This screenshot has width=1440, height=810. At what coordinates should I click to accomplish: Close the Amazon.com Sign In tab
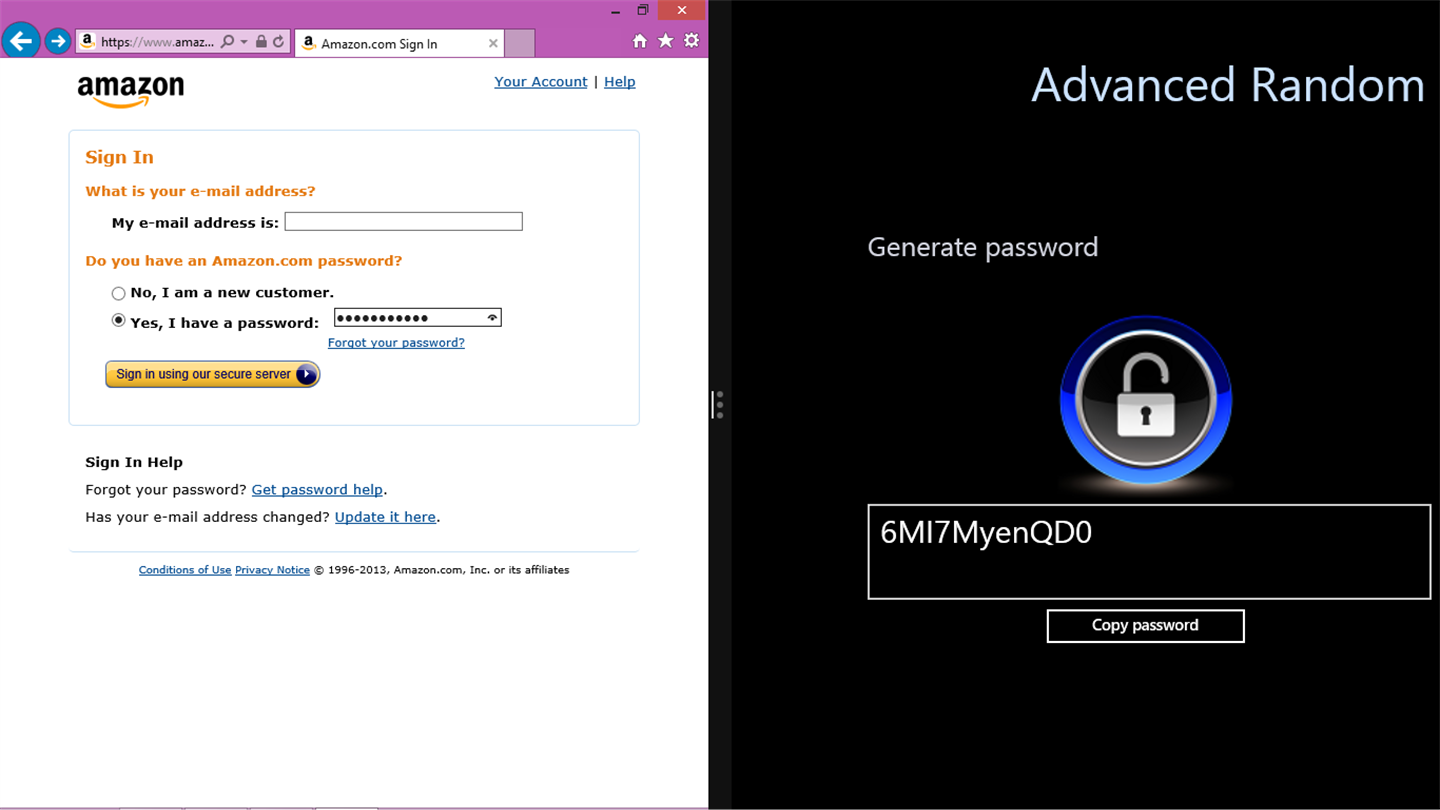pos(493,43)
